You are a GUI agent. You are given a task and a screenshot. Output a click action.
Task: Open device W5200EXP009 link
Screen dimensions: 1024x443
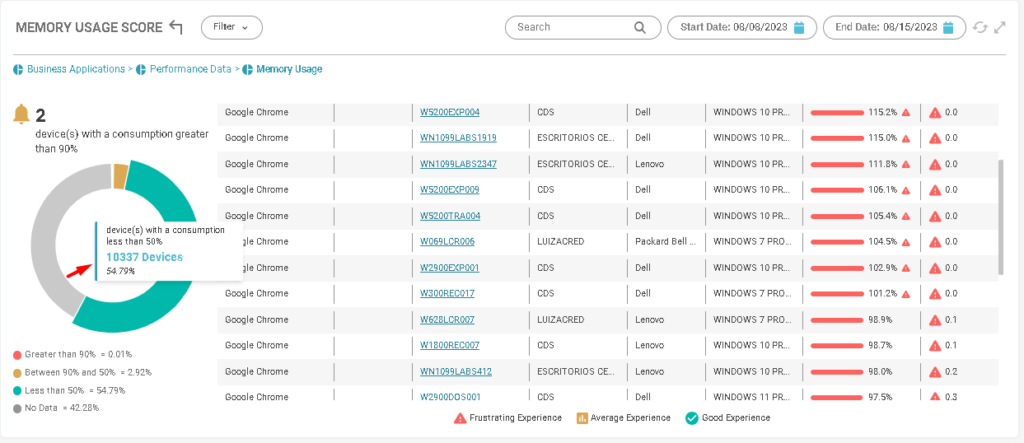449,190
